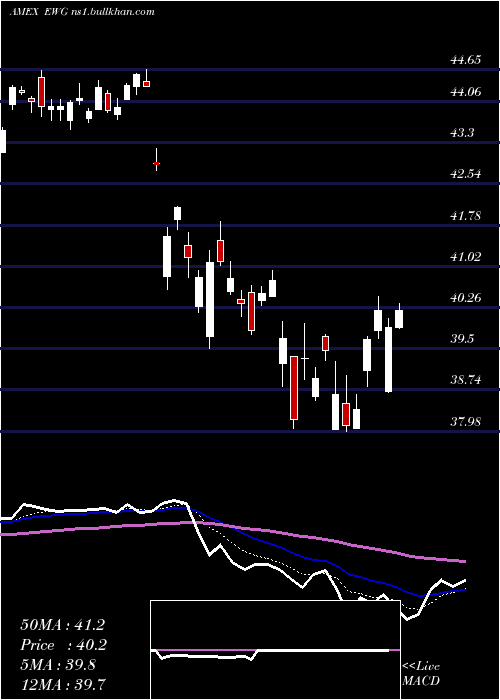
Task: Click the 50MA : 41.2 readout
Action: point(62,625)
